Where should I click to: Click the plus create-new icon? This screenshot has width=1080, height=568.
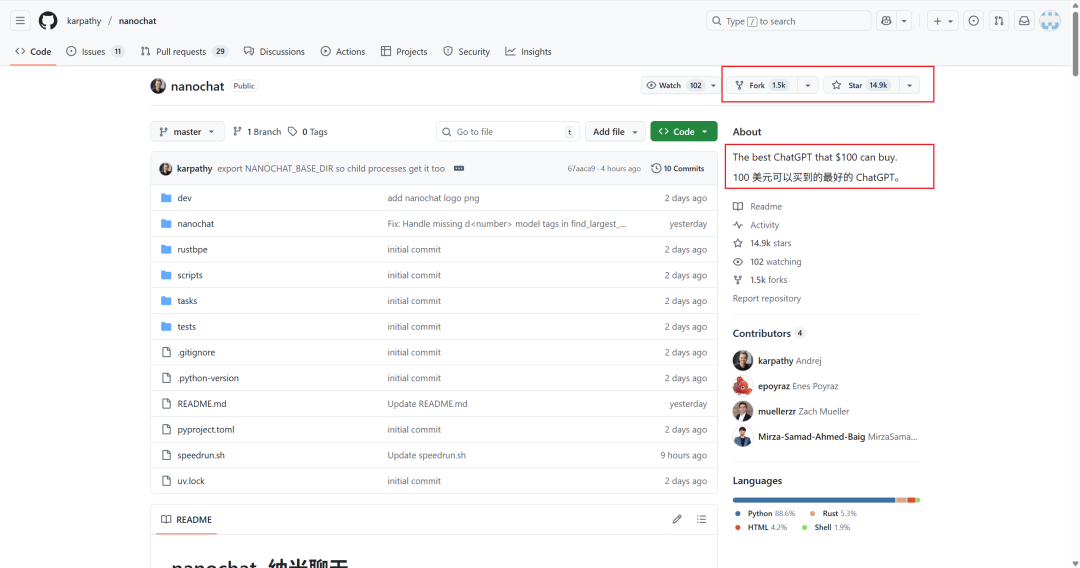pos(937,21)
